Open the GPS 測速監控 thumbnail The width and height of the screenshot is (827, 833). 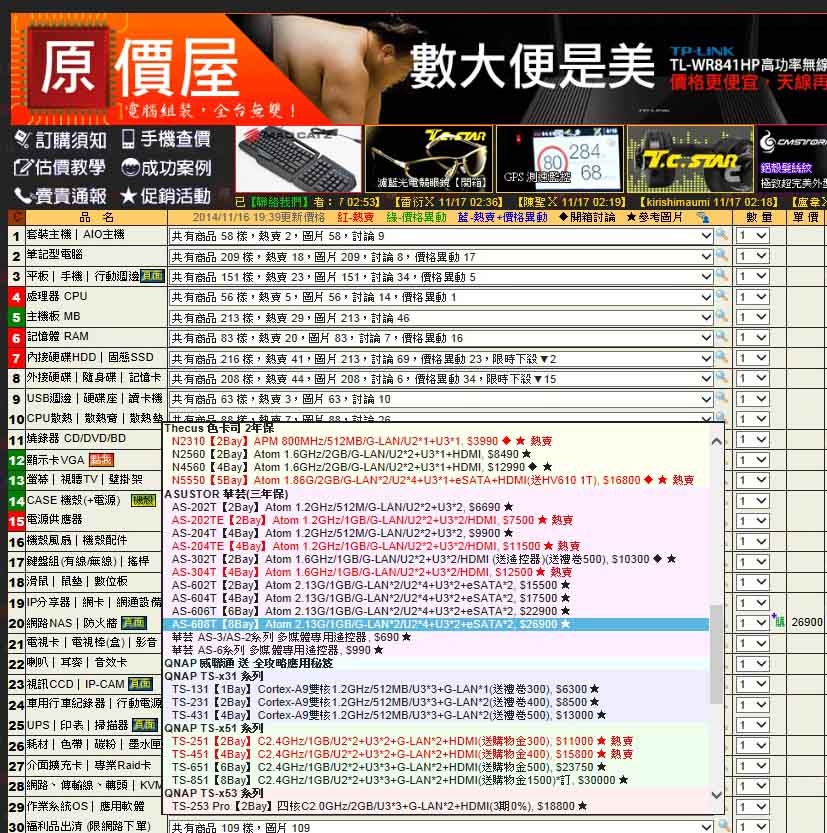pos(560,159)
